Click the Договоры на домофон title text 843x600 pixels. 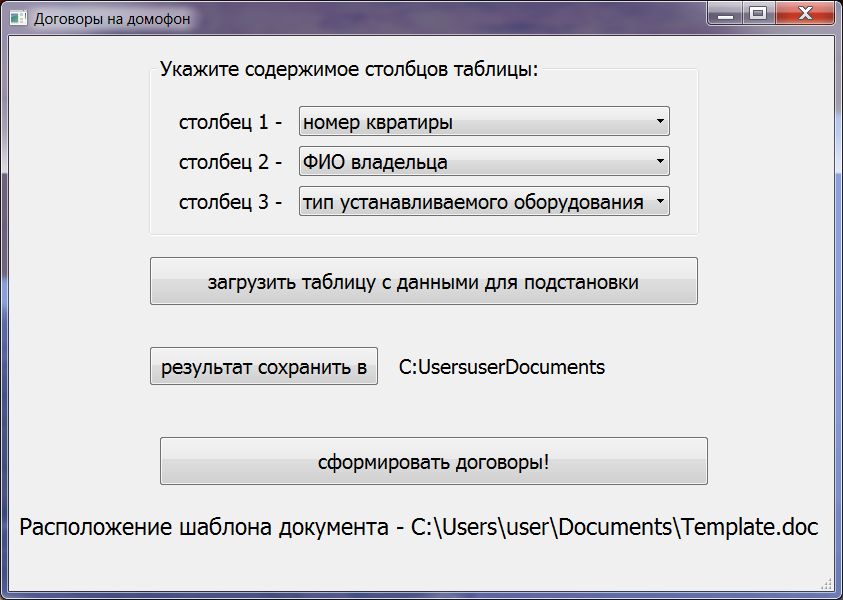click(112, 19)
